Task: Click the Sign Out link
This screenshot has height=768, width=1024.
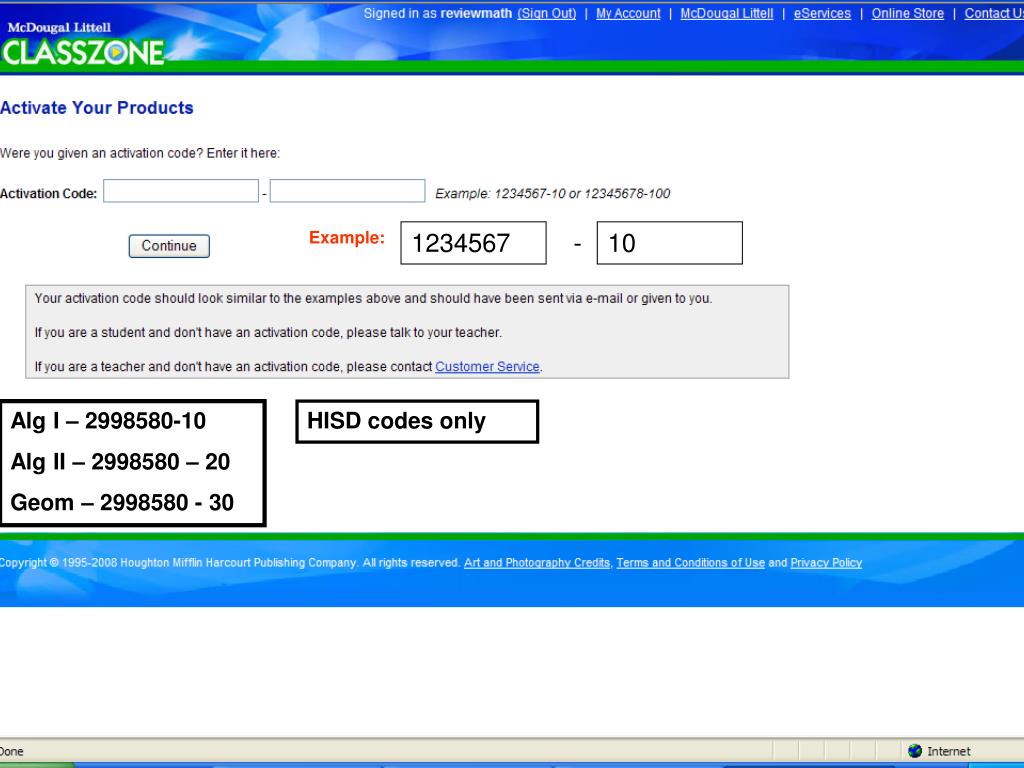Action: [547, 14]
